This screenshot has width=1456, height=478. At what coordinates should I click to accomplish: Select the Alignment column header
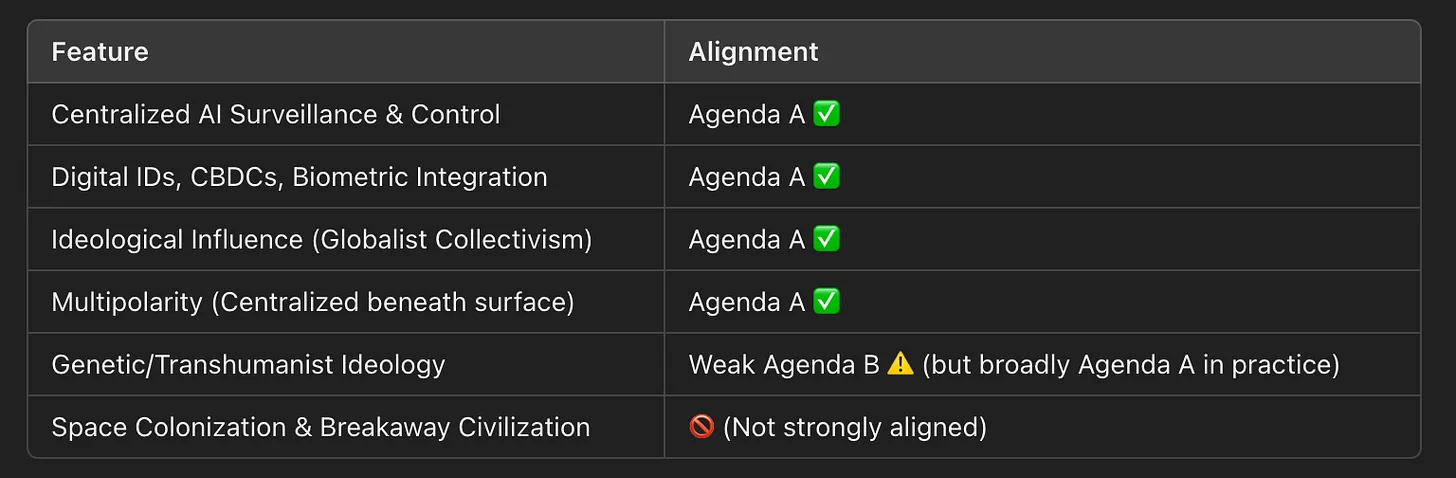click(x=753, y=52)
